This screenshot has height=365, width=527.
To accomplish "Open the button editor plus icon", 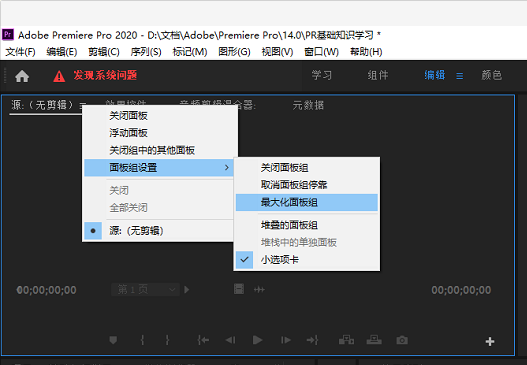I will (490, 341).
